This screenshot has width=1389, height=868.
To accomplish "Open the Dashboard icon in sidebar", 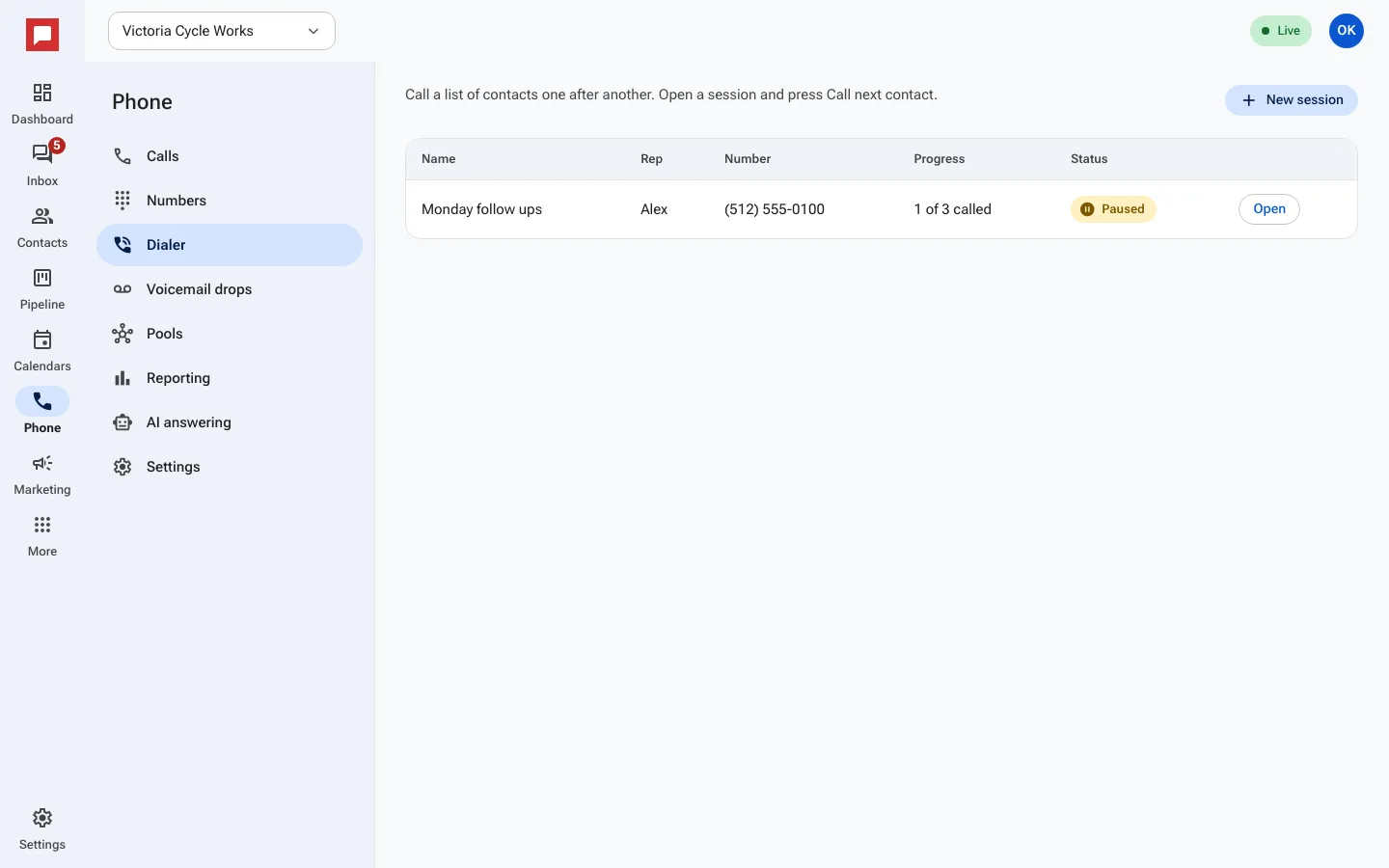I will coord(42,93).
